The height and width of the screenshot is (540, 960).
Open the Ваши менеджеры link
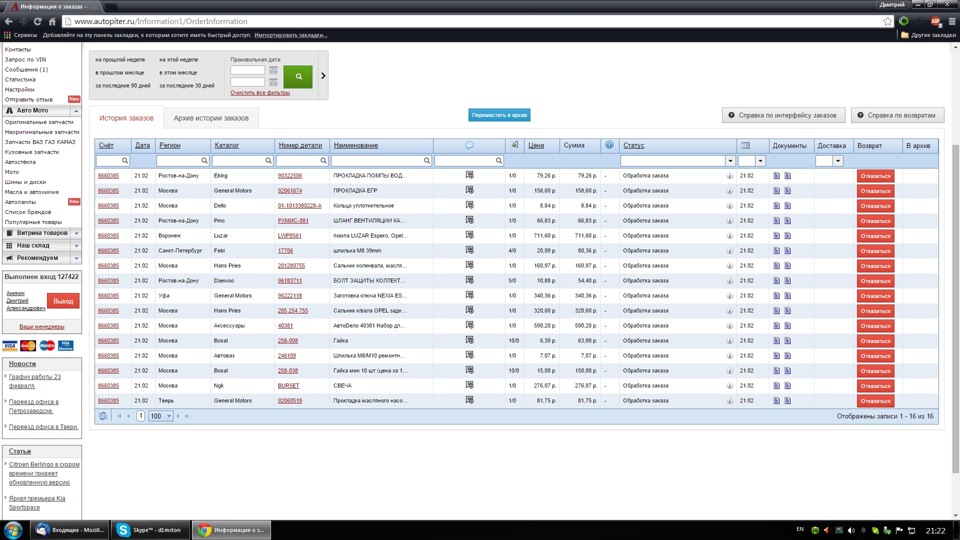pyautogui.click(x=42, y=326)
